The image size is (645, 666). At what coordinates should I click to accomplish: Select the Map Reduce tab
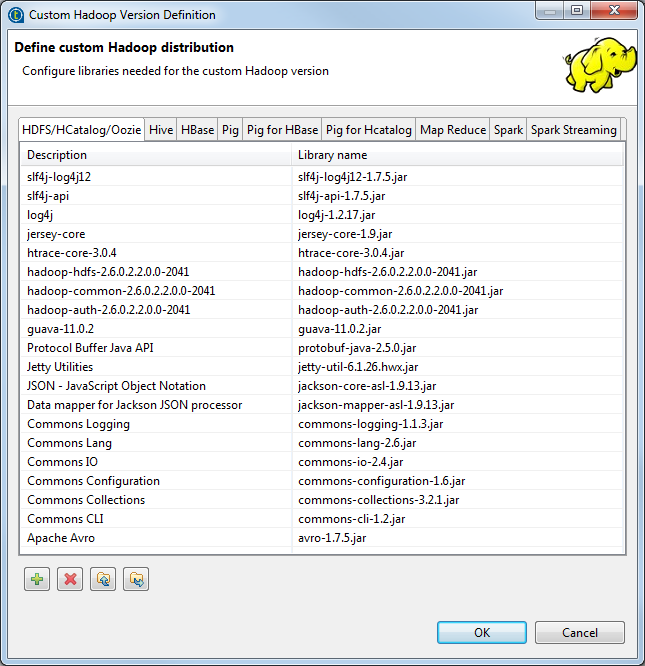[453, 130]
